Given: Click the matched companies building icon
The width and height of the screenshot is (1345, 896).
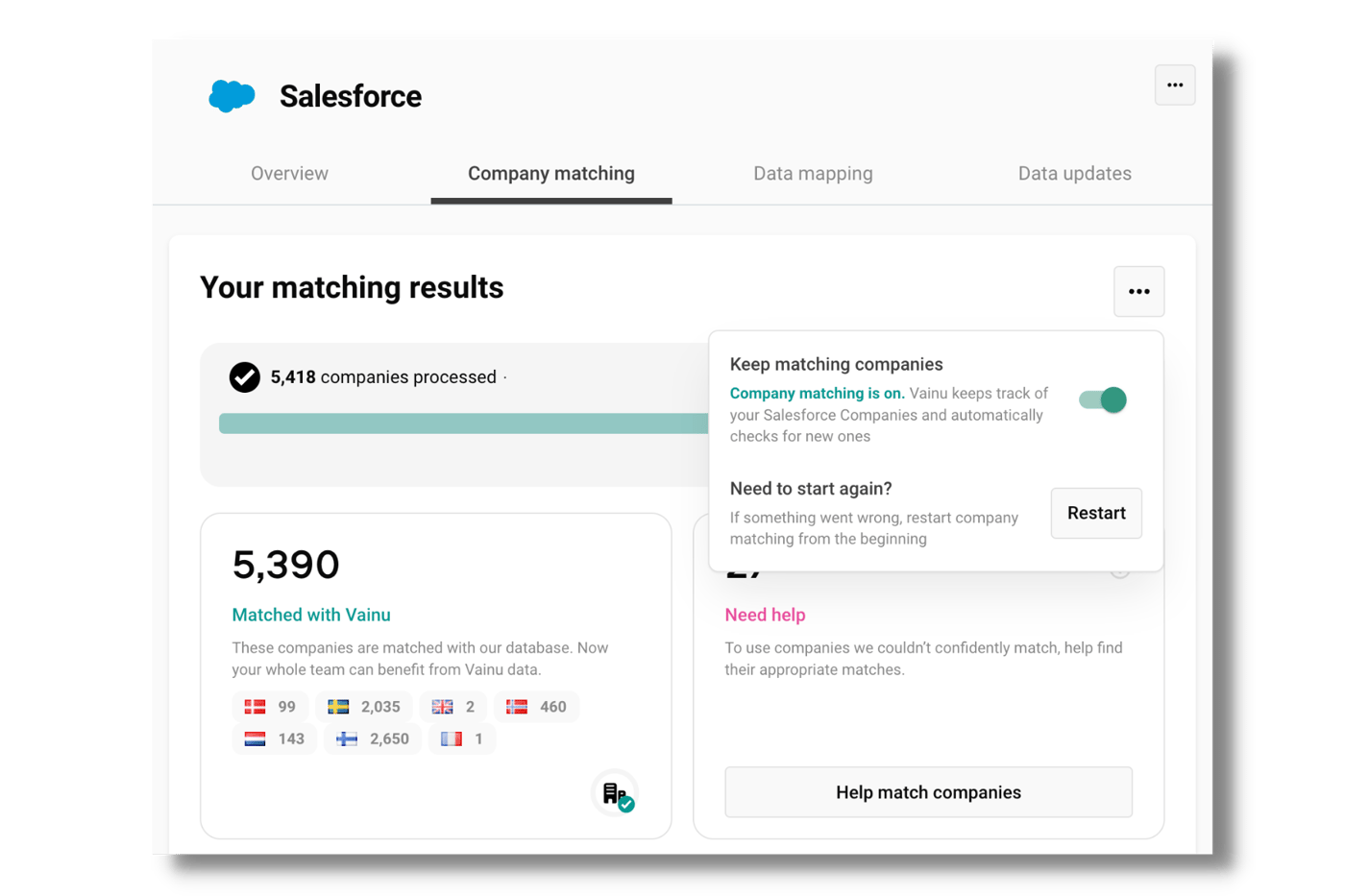Looking at the screenshot, I should (615, 793).
